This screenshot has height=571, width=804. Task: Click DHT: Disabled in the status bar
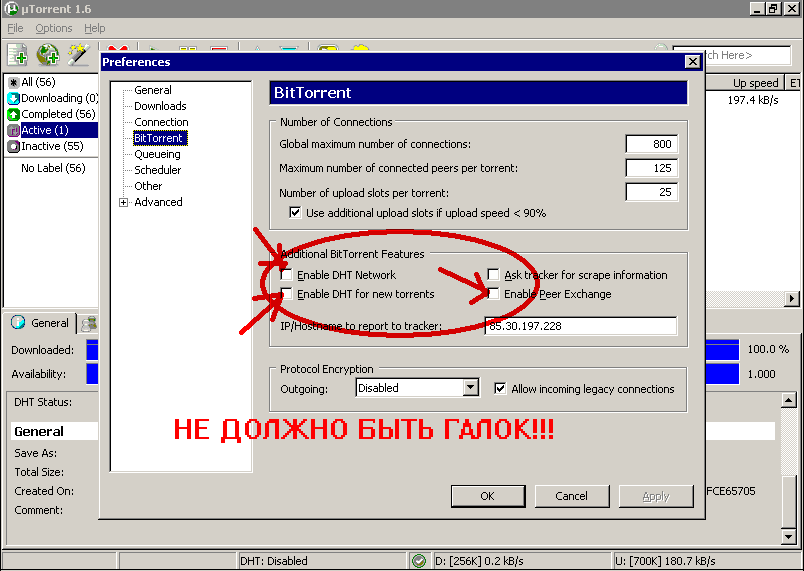point(273,561)
